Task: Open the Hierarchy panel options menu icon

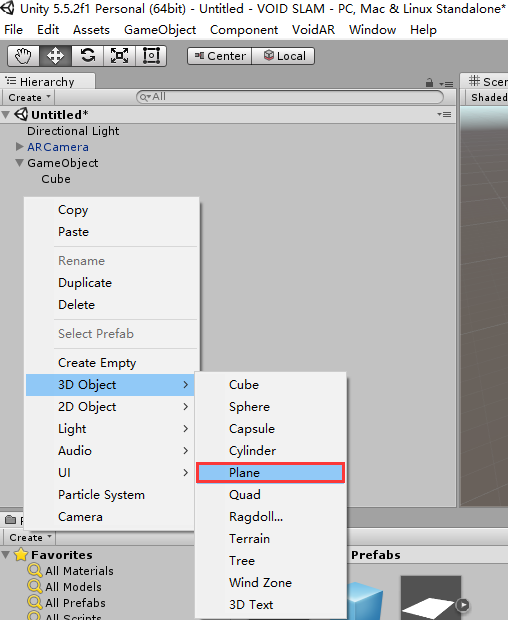Action: pos(446,84)
